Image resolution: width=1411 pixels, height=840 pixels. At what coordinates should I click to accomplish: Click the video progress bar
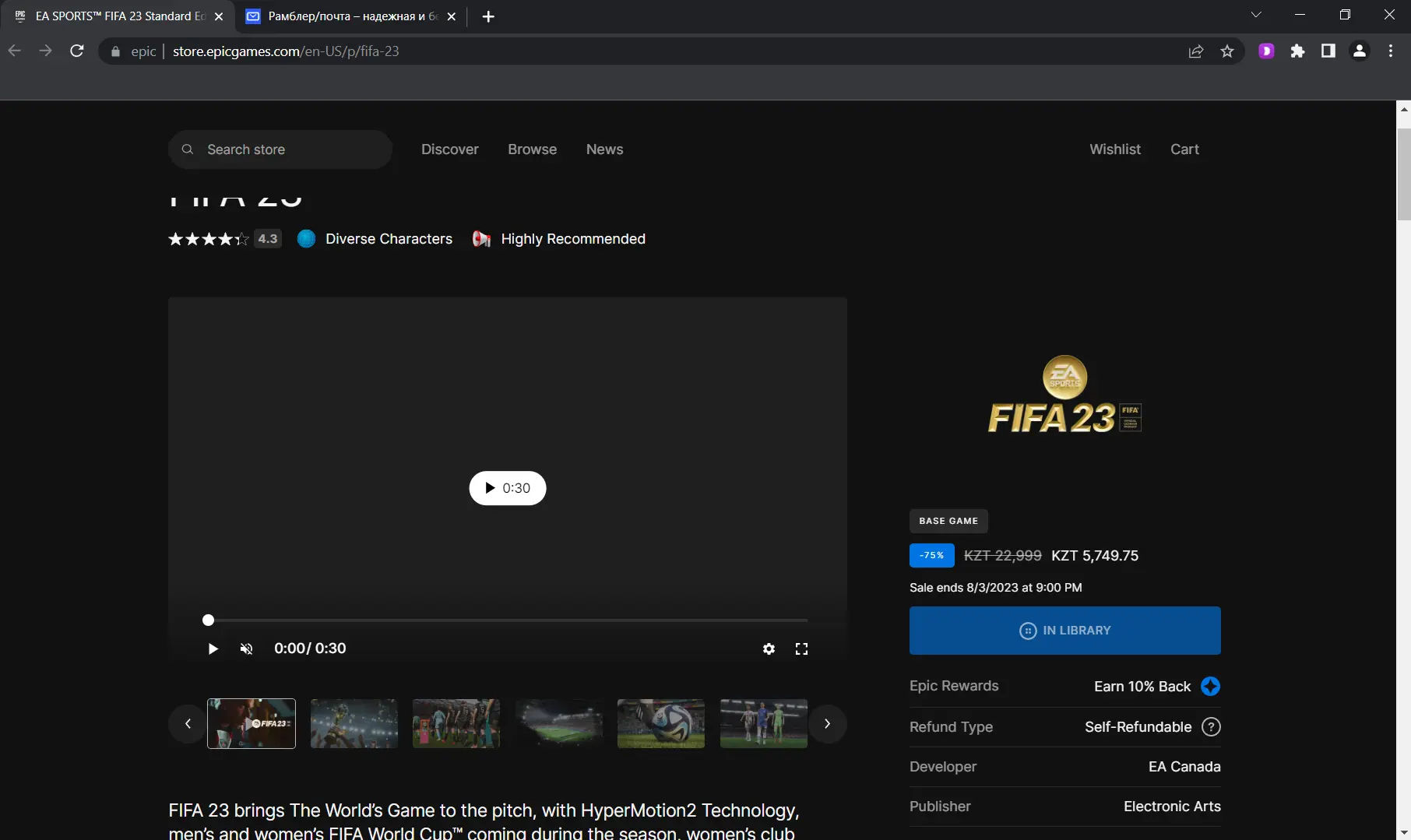coord(508,620)
